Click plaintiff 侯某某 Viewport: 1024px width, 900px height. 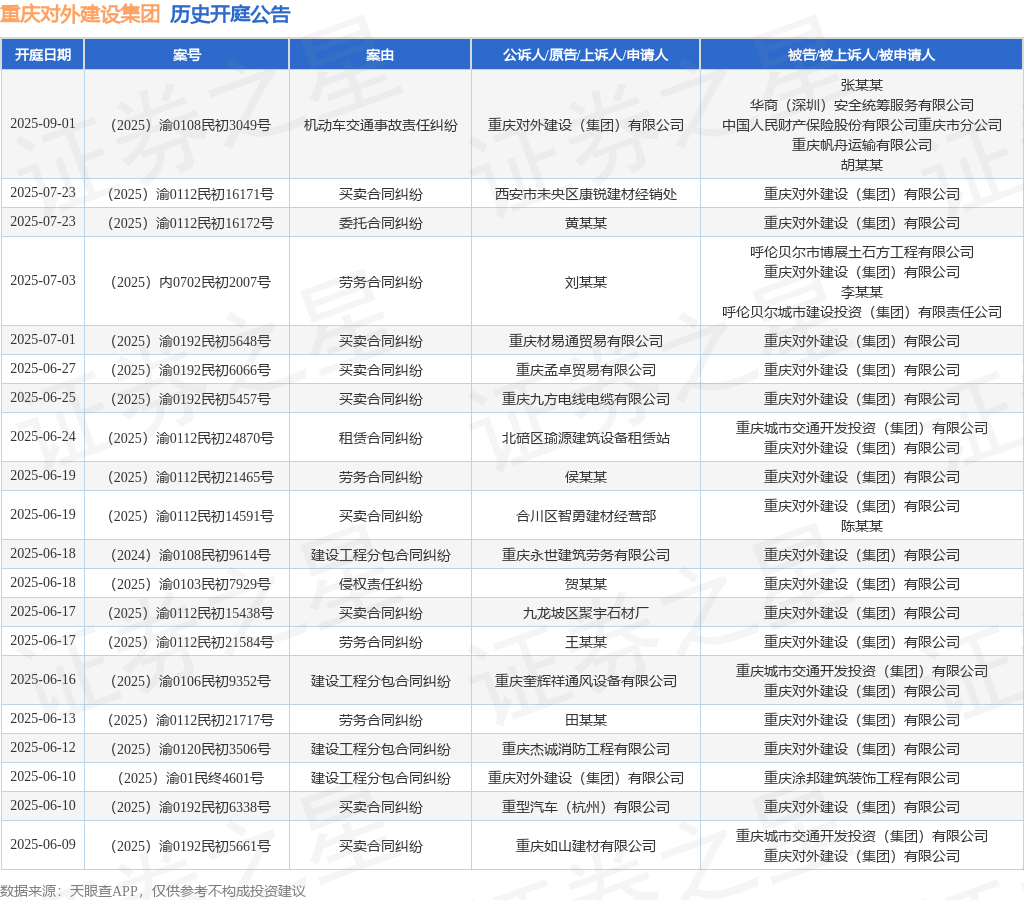pyautogui.click(x=585, y=477)
